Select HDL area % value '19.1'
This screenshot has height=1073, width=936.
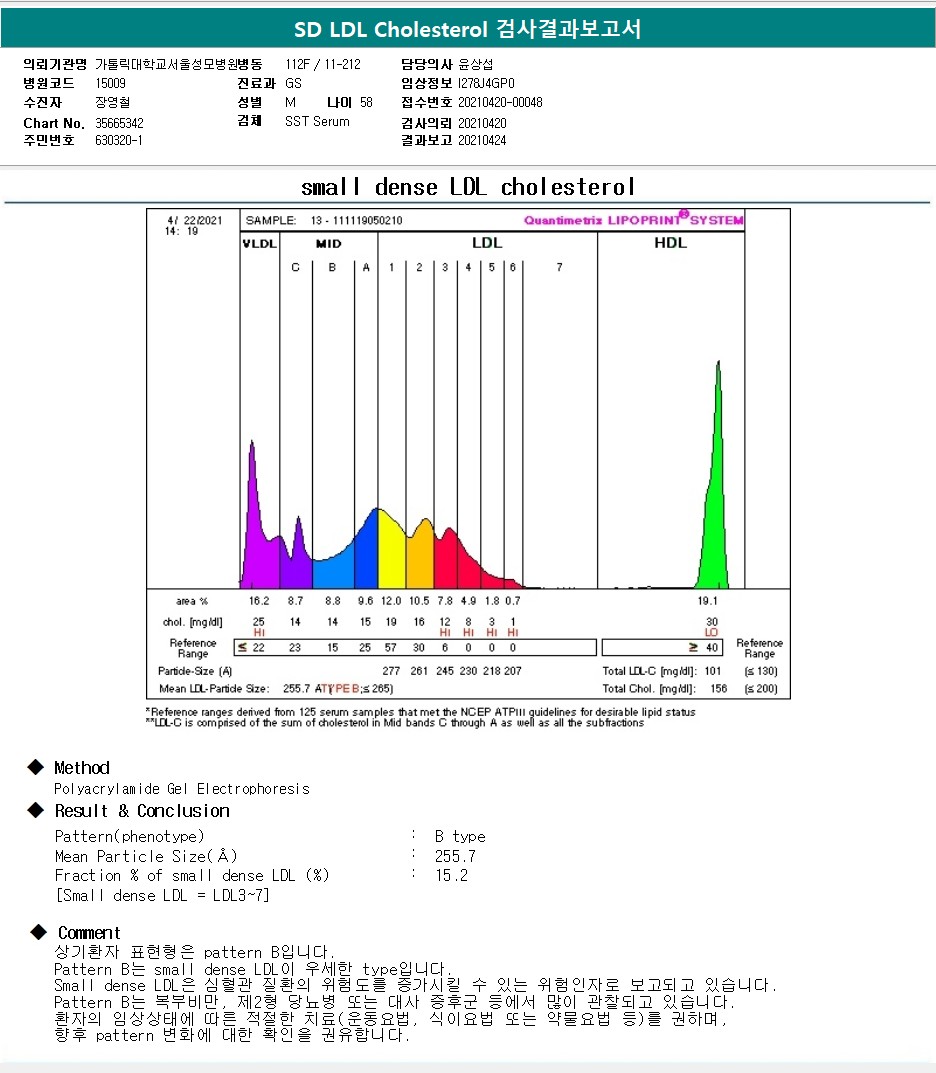707,601
